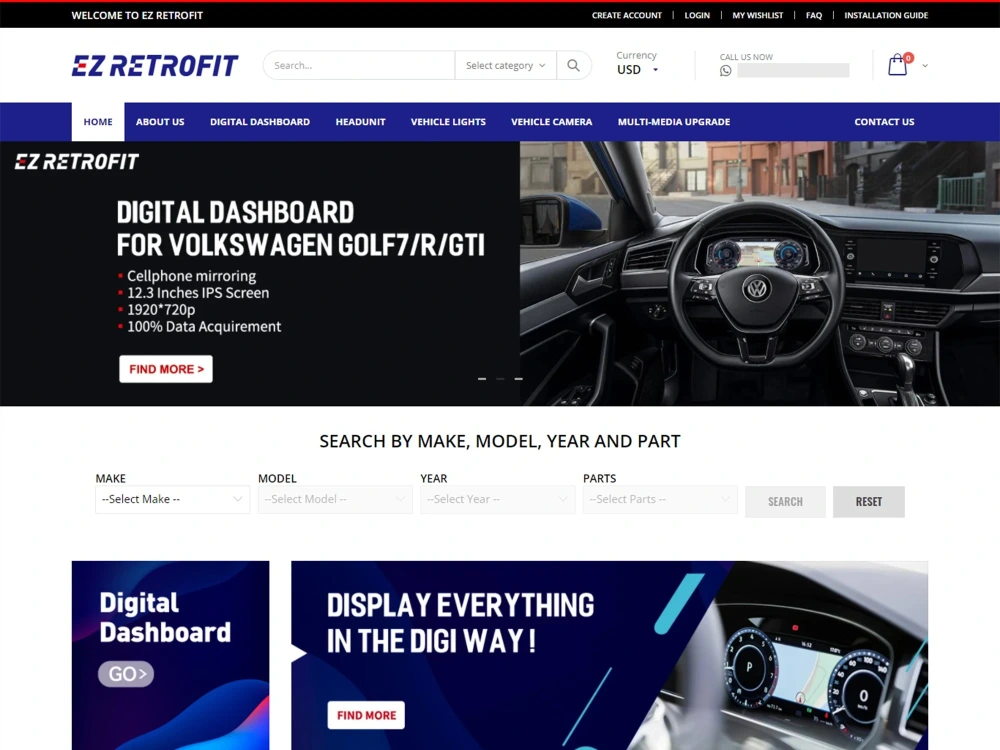Select the second carousel slide indicator
The height and width of the screenshot is (750, 1000).
tap(501, 379)
